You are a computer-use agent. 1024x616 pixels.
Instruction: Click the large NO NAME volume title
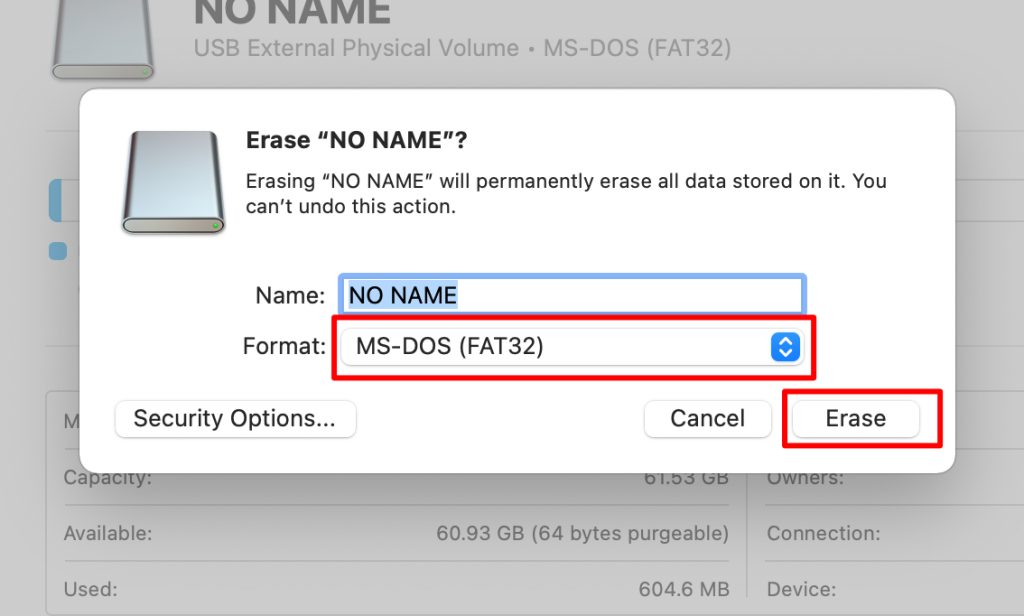tap(293, 13)
